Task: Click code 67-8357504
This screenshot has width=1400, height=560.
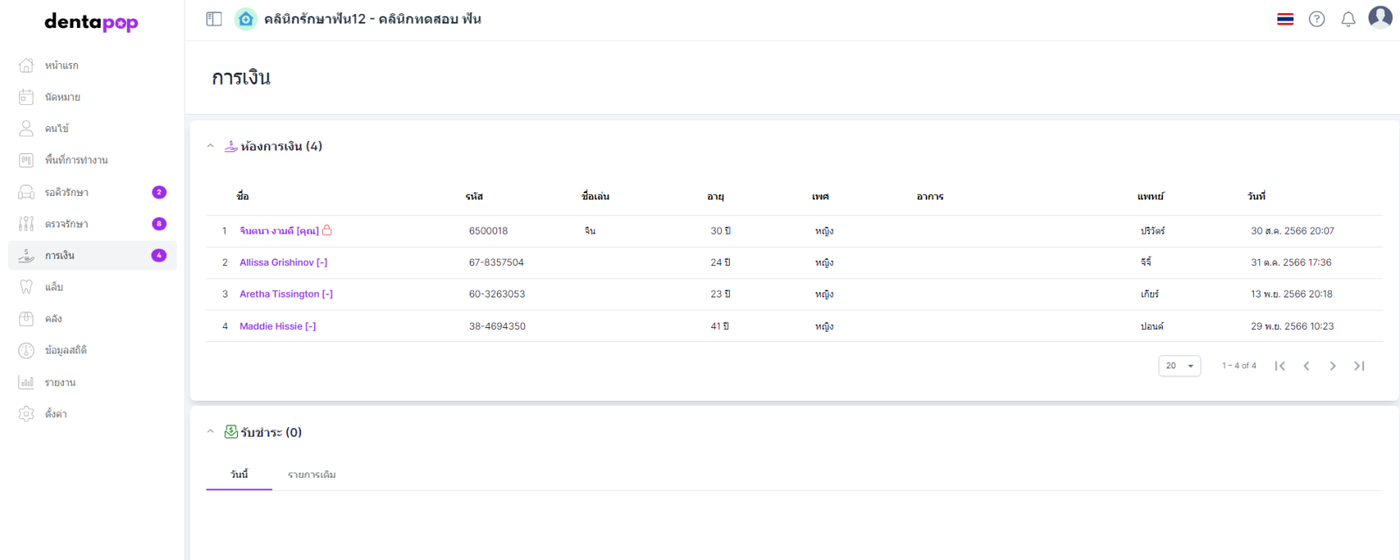Action: tap(496, 262)
